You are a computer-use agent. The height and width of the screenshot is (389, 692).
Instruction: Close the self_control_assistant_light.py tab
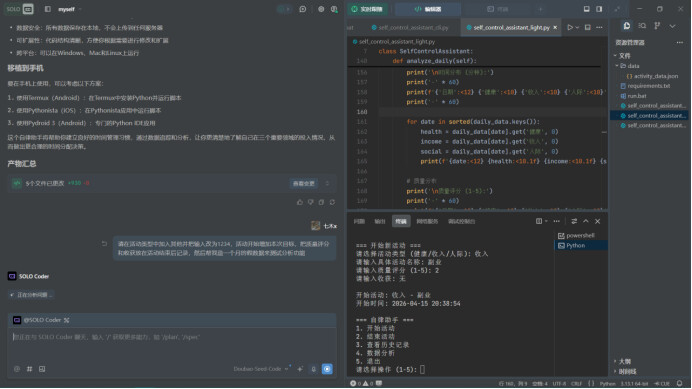click(555, 27)
